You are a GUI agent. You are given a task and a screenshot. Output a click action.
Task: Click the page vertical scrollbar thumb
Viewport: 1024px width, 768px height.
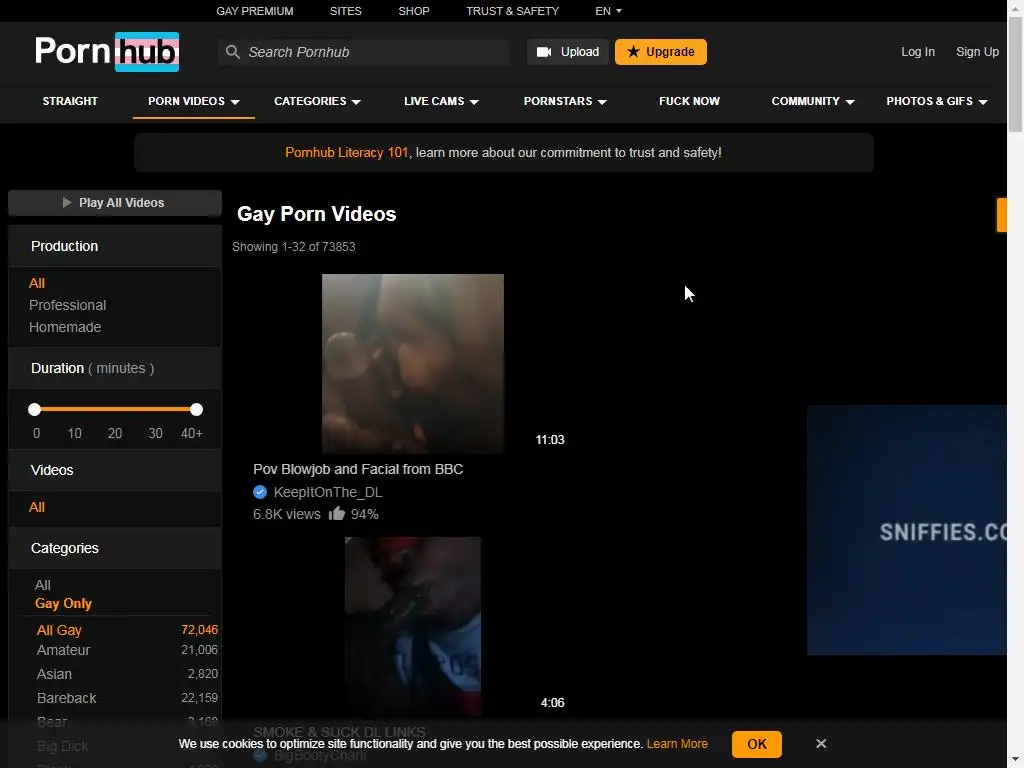(x=1016, y=74)
